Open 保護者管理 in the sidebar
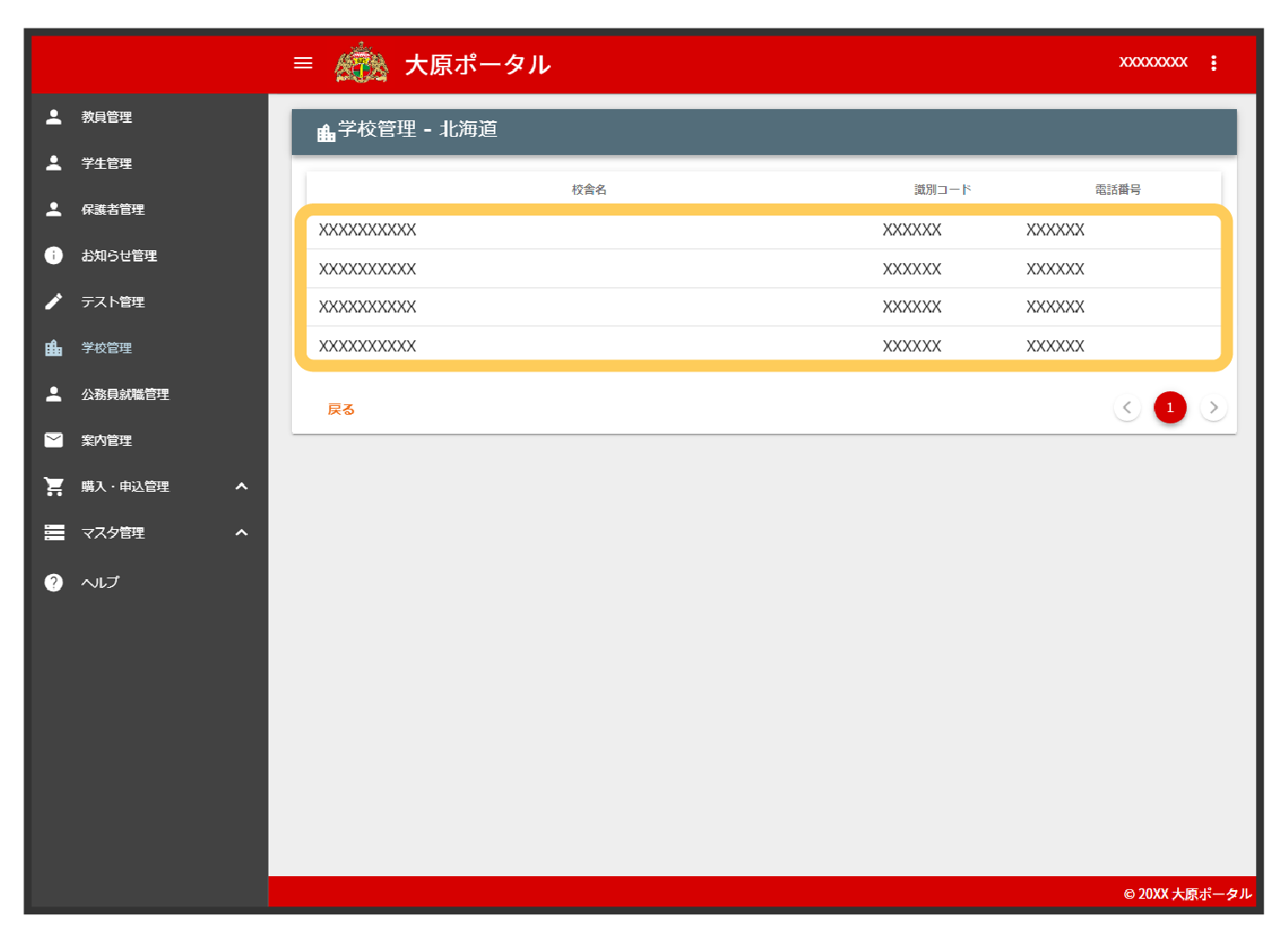 (x=113, y=210)
